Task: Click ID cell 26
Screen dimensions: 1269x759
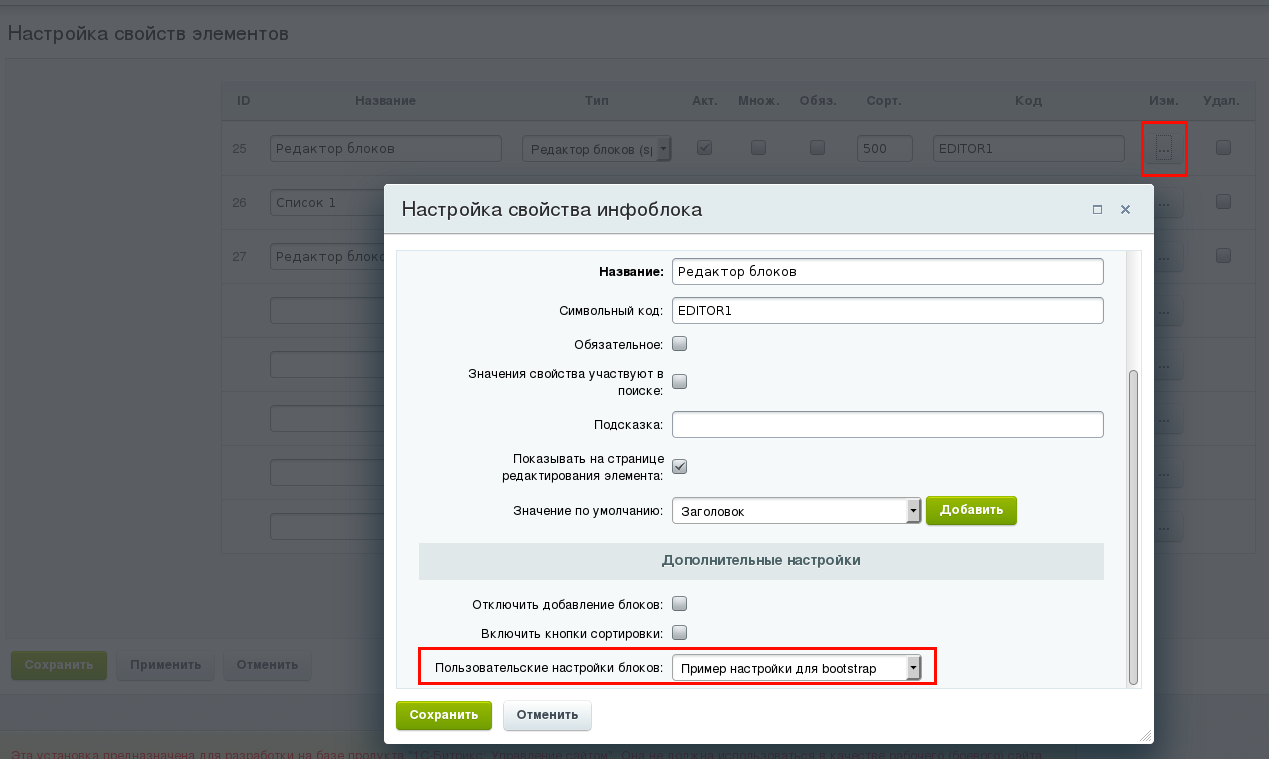Action: 239,202
